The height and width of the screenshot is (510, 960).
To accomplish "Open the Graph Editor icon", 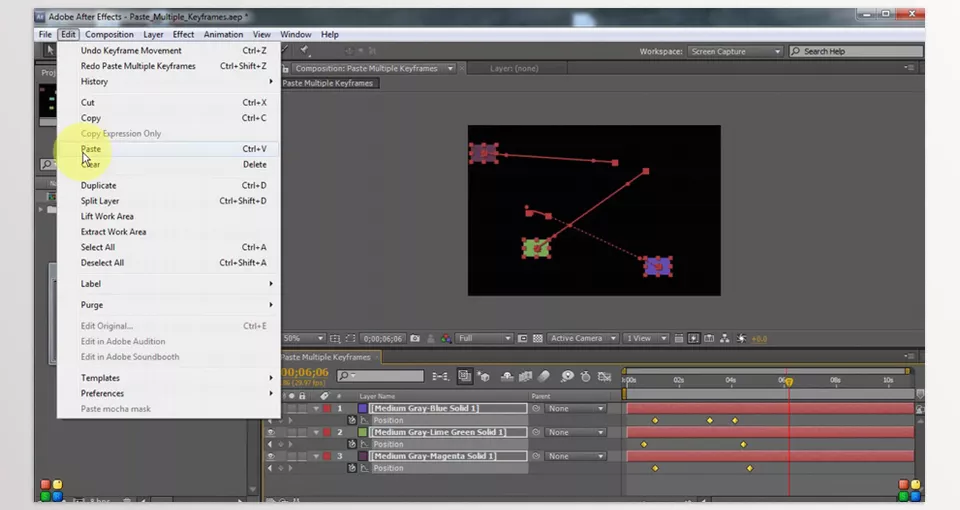I will click(604, 377).
